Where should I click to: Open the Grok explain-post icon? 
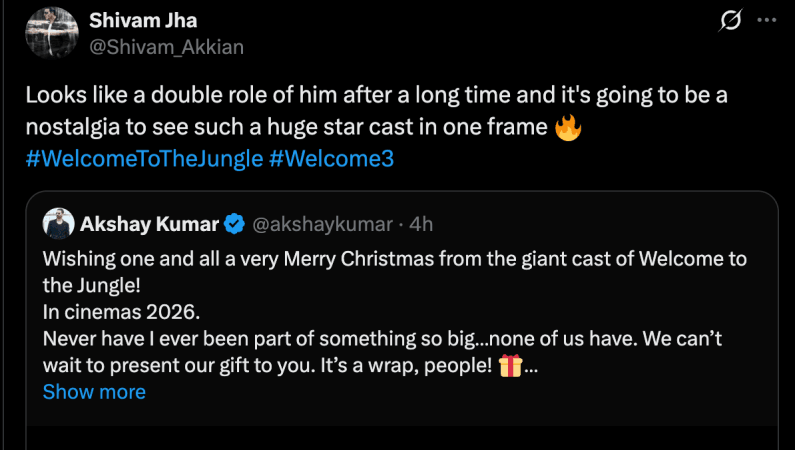[731, 20]
